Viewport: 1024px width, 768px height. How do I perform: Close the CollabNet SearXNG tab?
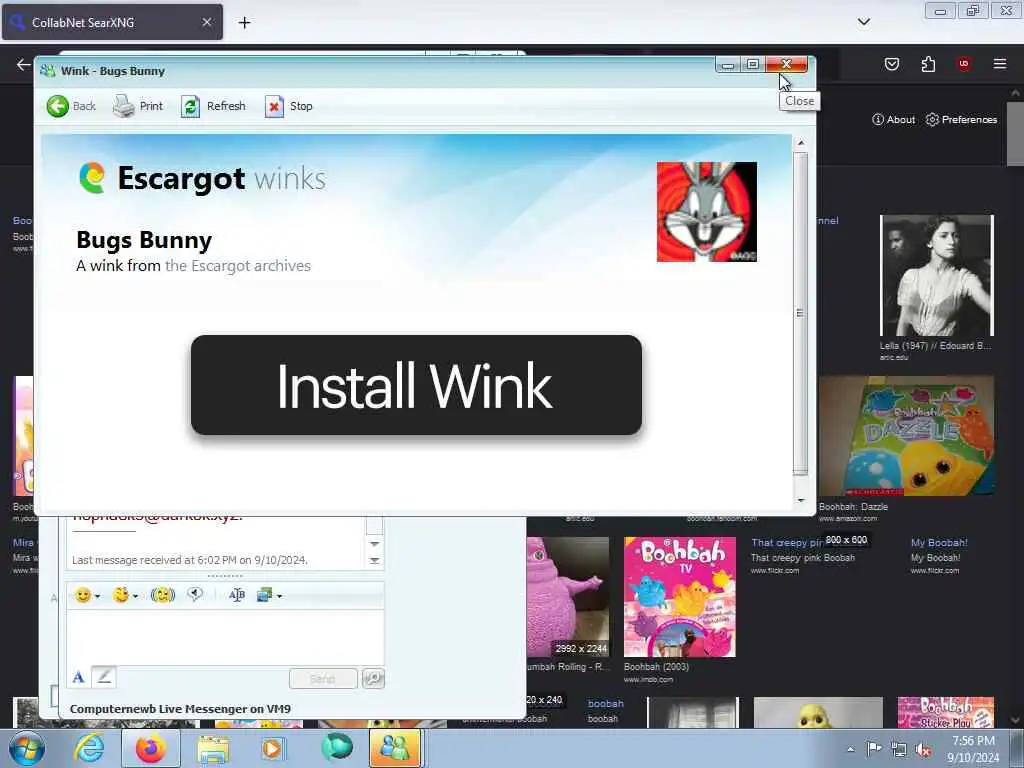tap(206, 22)
